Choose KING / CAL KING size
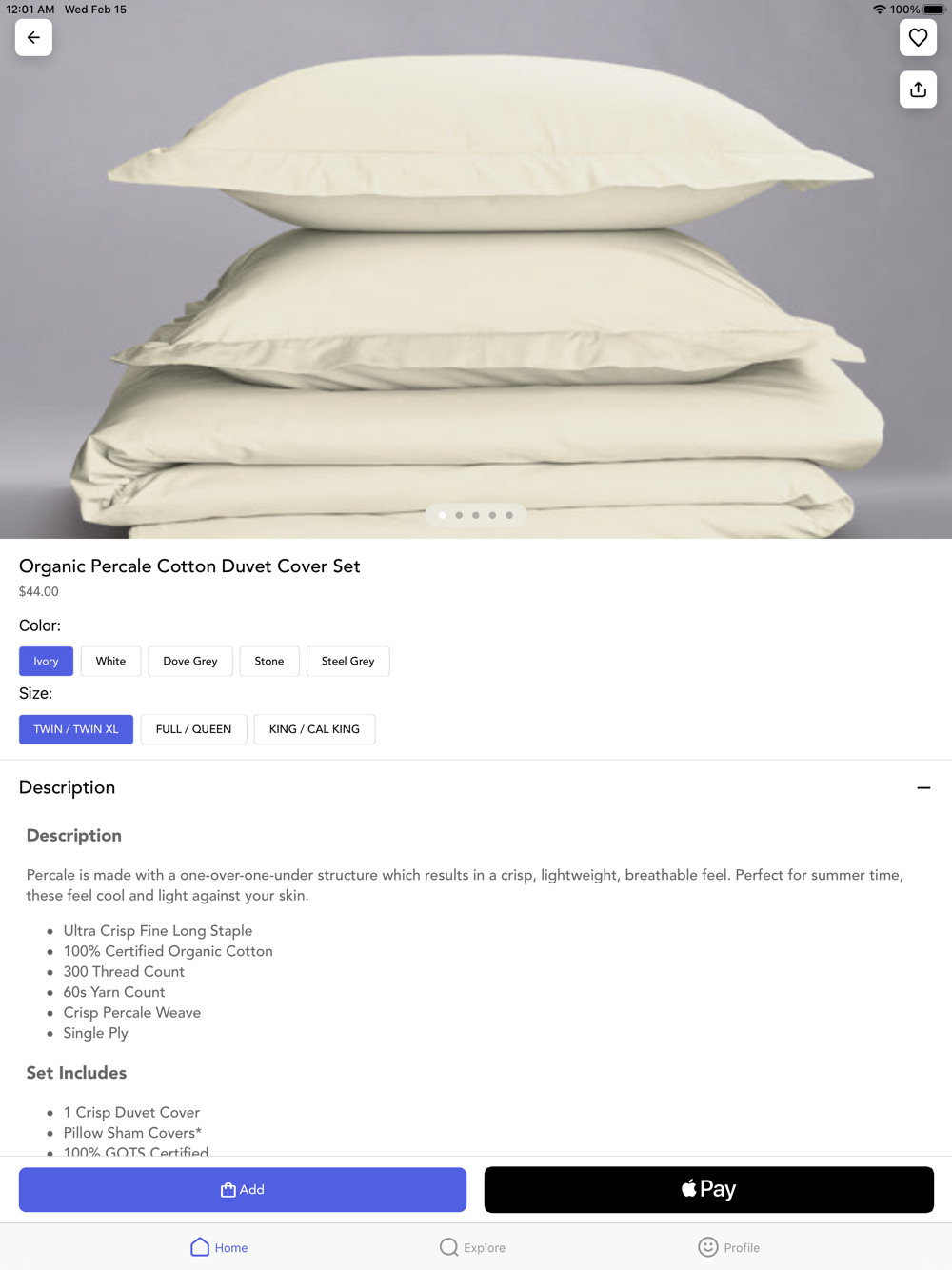 point(314,729)
